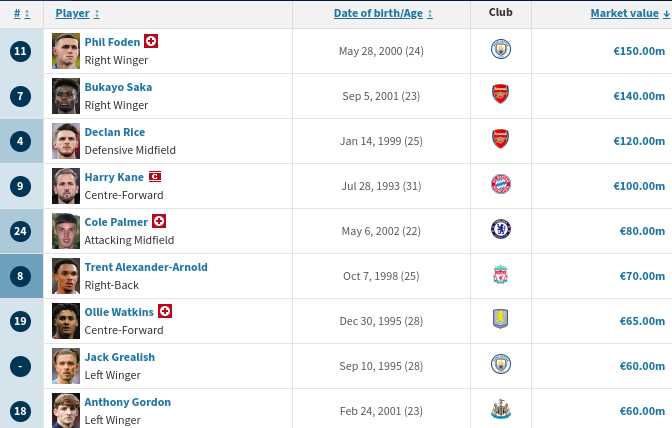Sort by Date of birth/Age header
This screenshot has height=428, width=672.
click(x=379, y=14)
